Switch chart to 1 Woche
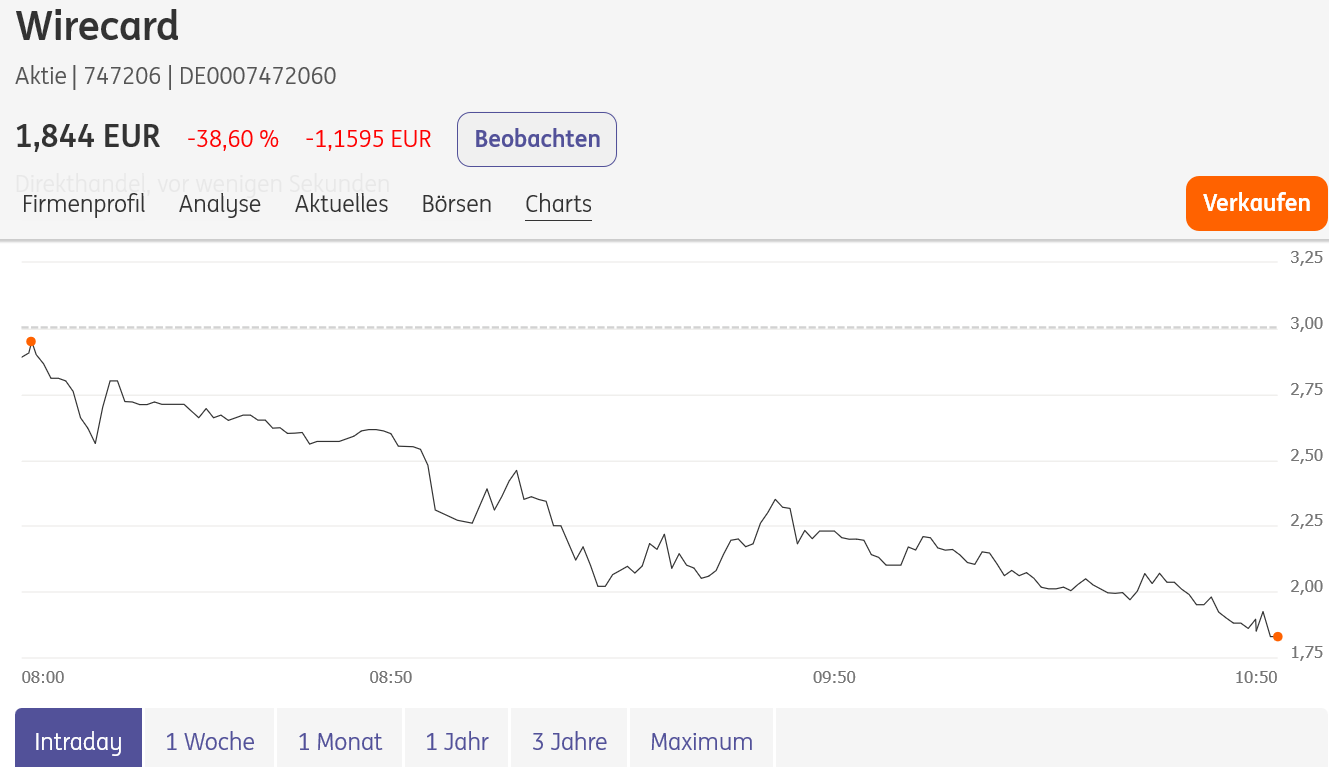 (x=210, y=739)
